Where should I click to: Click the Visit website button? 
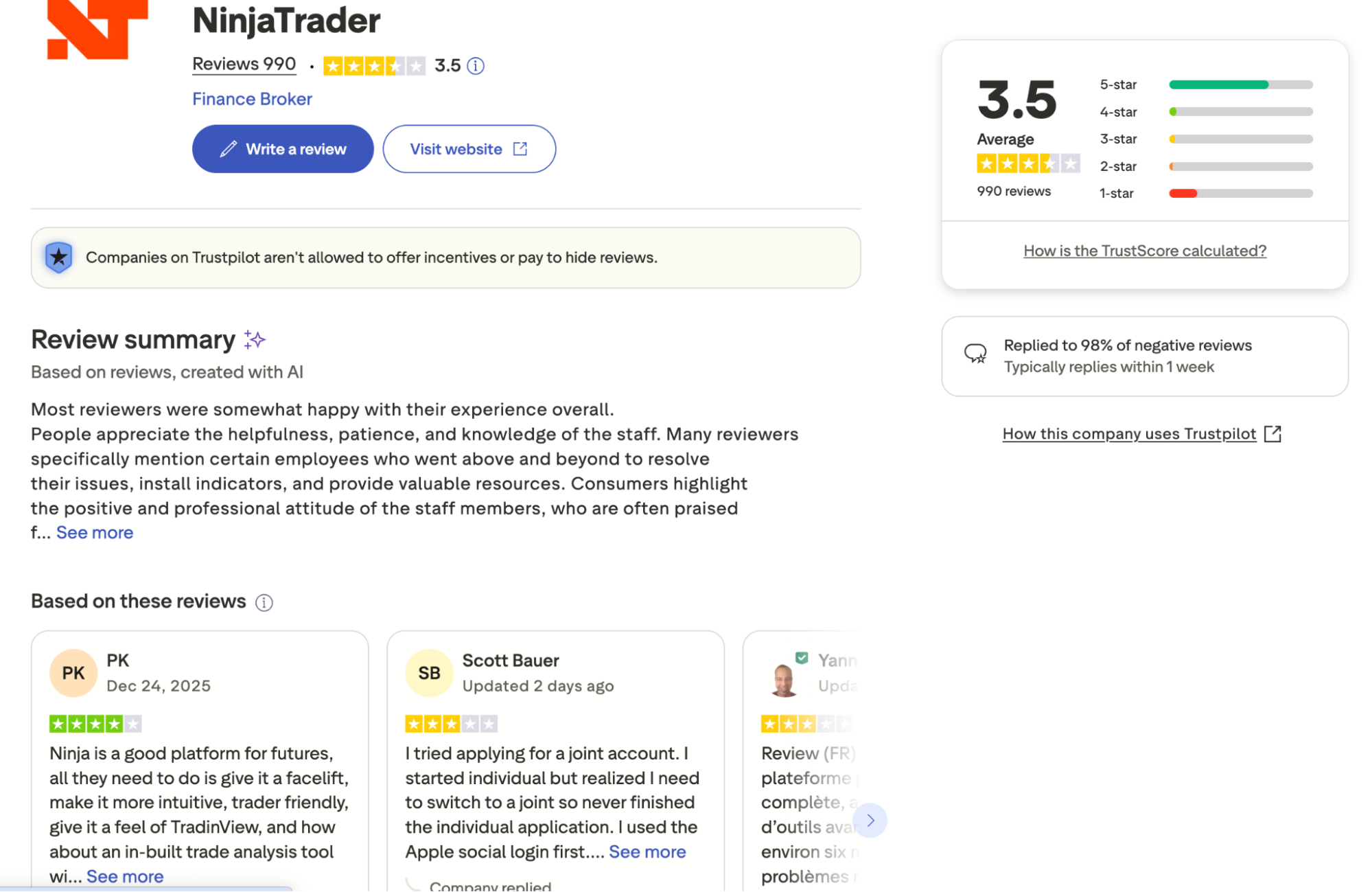(456, 148)
